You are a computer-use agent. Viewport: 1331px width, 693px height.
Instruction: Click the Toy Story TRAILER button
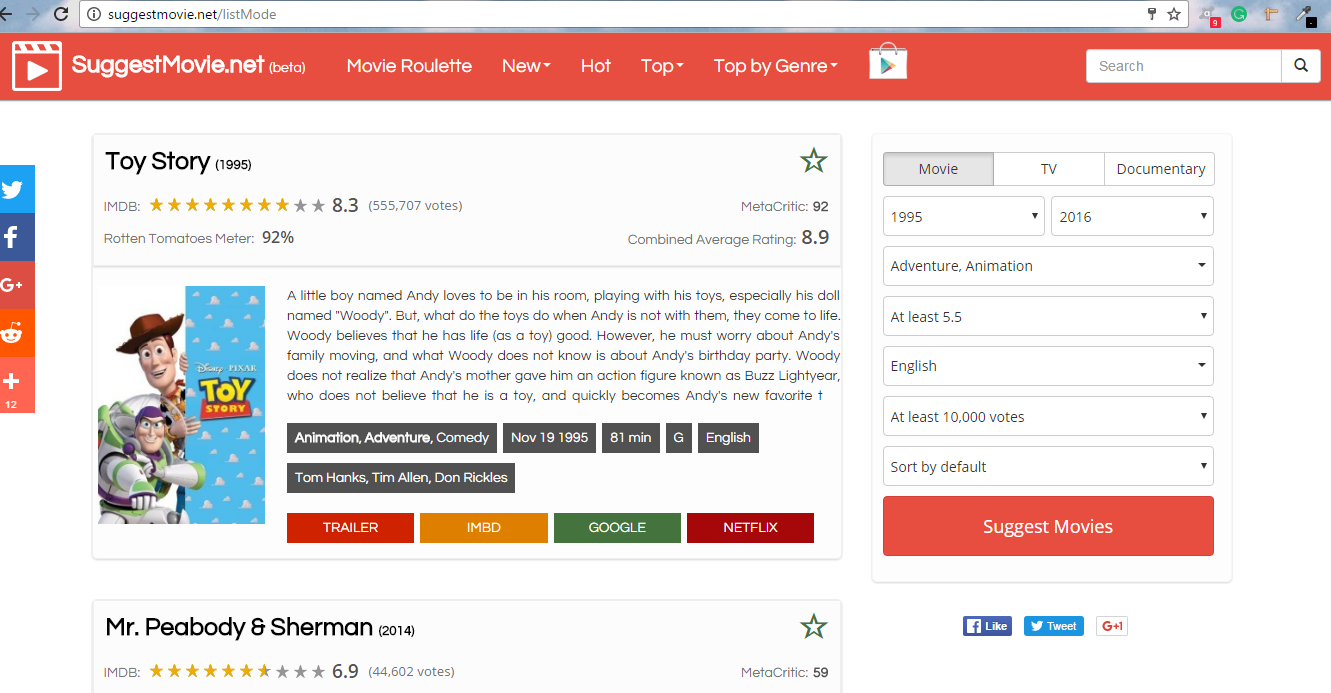click(350, 528)
